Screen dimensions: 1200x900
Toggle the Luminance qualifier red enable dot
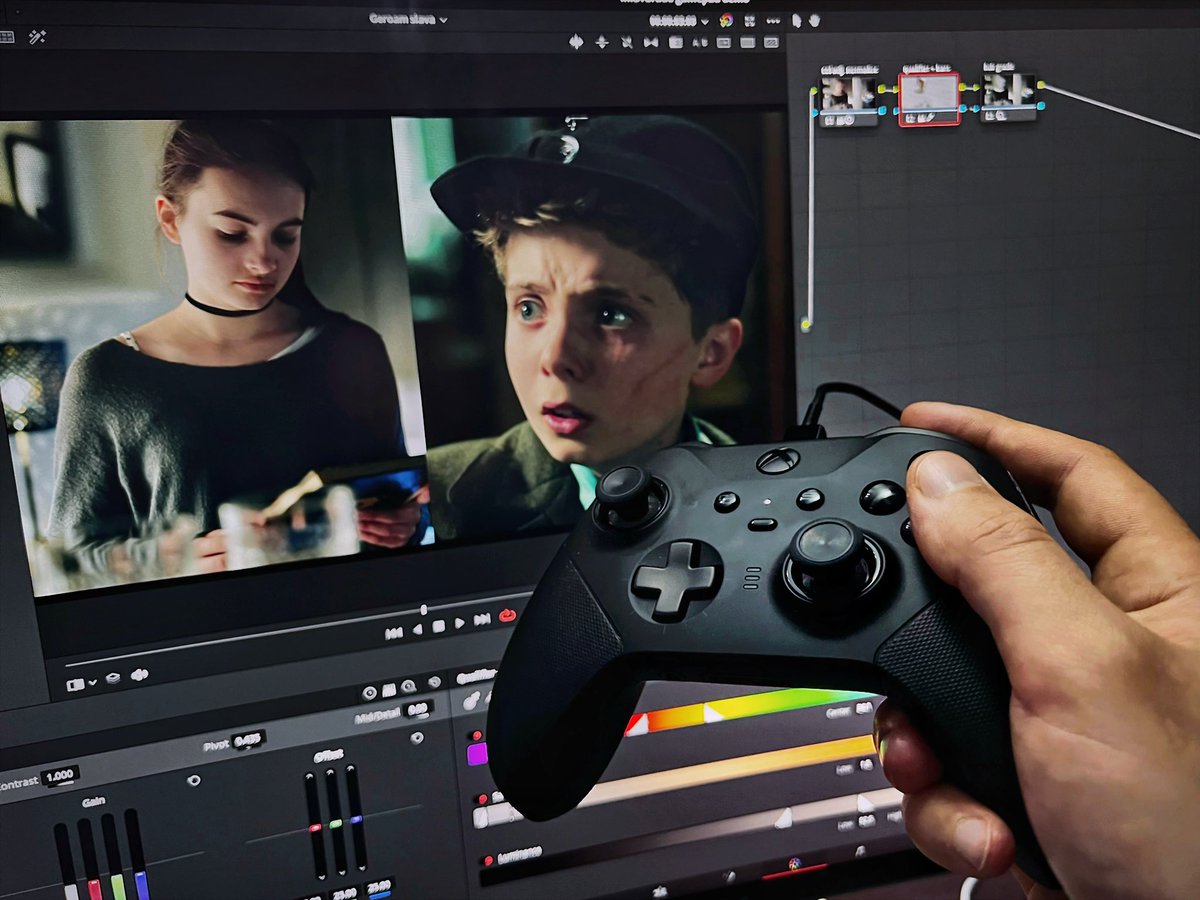(x=488, y=860)
